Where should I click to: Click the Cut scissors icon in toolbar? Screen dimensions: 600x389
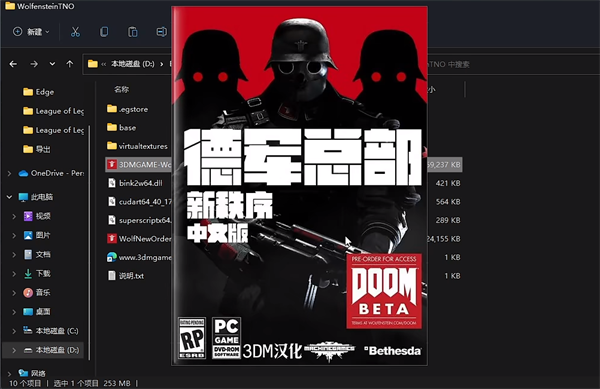pos(75,32)
